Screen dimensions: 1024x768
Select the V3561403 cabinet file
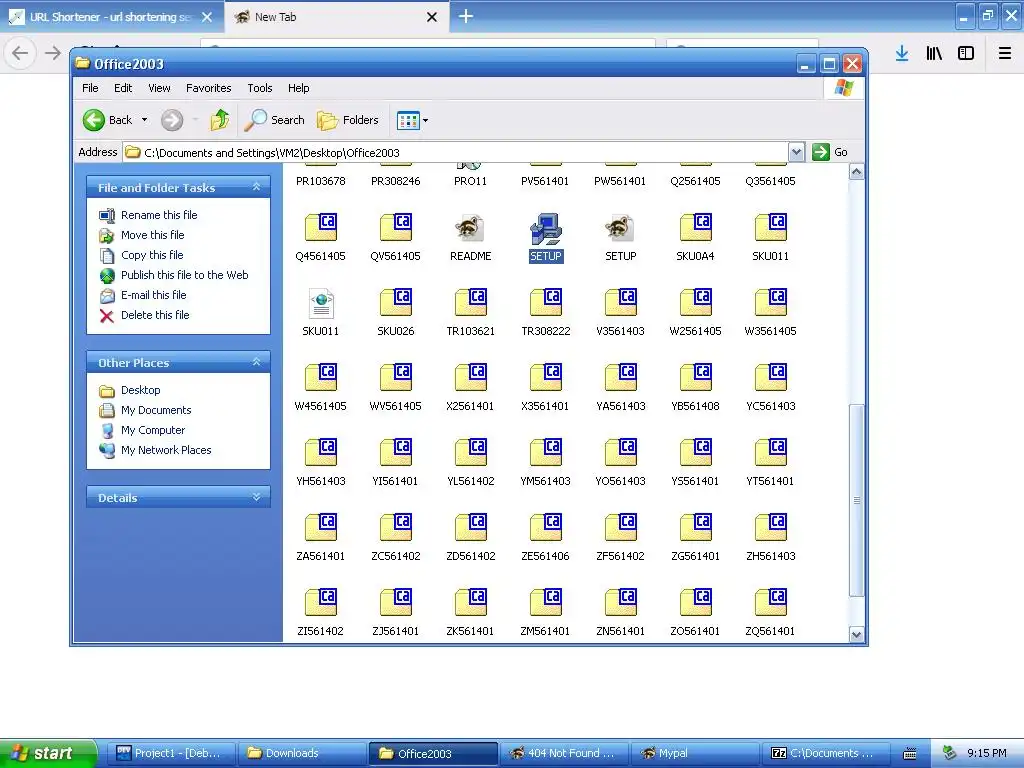click(x=620, y=303)
